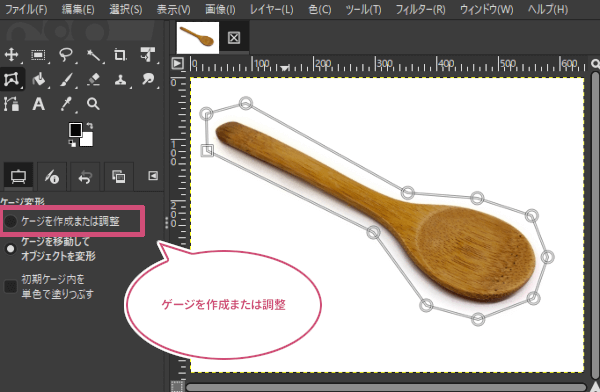The width and height of the screenshot is (600, 392).
Task: Open the レイヤー(L) menu
Action: pos(271,9)
